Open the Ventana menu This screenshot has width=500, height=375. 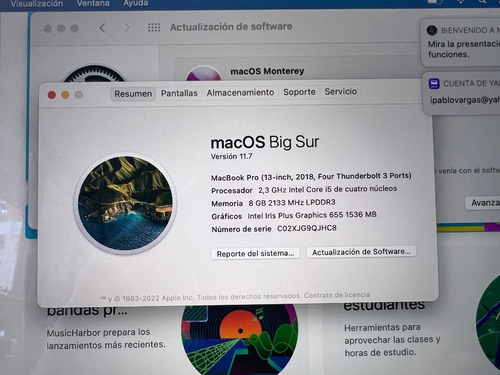pyautogui.click(x=93, y=3)
